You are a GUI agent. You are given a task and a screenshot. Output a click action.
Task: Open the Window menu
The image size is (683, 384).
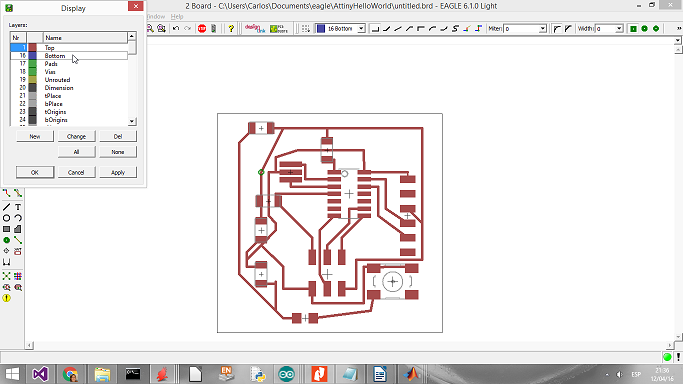tap(156, 17)
